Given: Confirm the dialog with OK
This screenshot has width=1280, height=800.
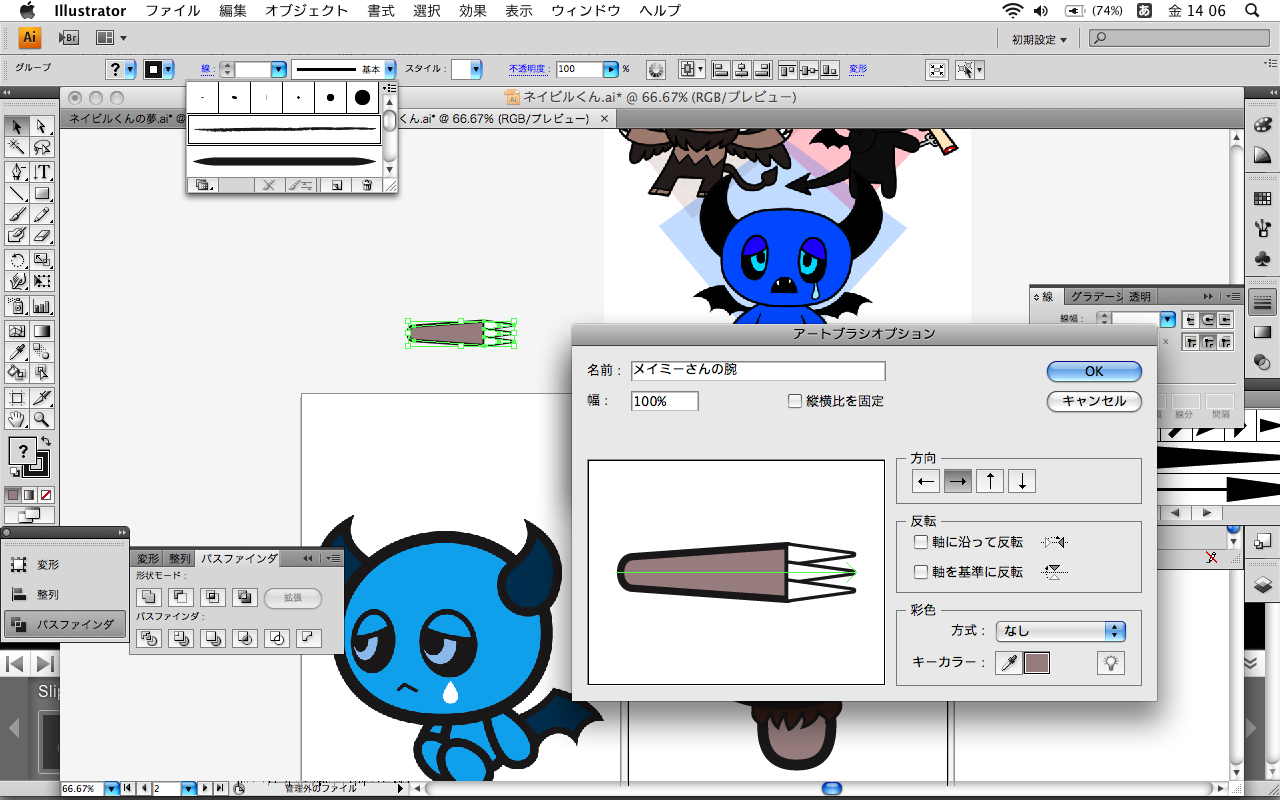Looking at the screenshot, I should click(1094, 371).
